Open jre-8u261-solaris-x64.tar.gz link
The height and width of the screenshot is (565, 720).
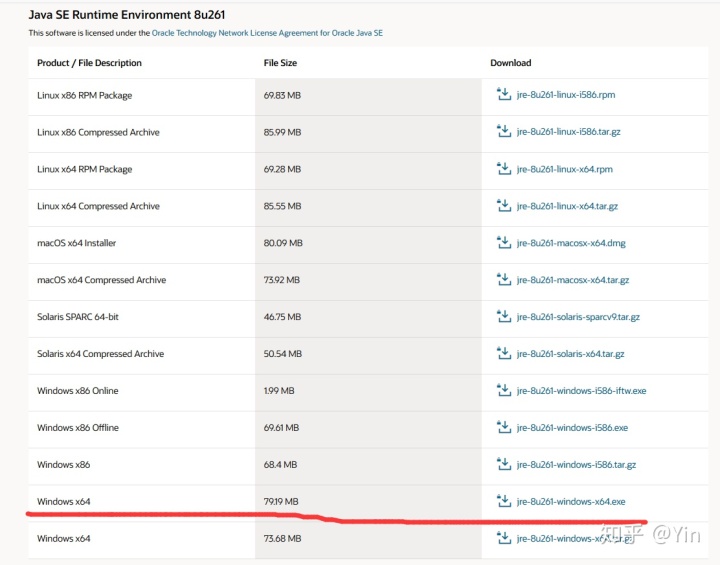(570, 354)
